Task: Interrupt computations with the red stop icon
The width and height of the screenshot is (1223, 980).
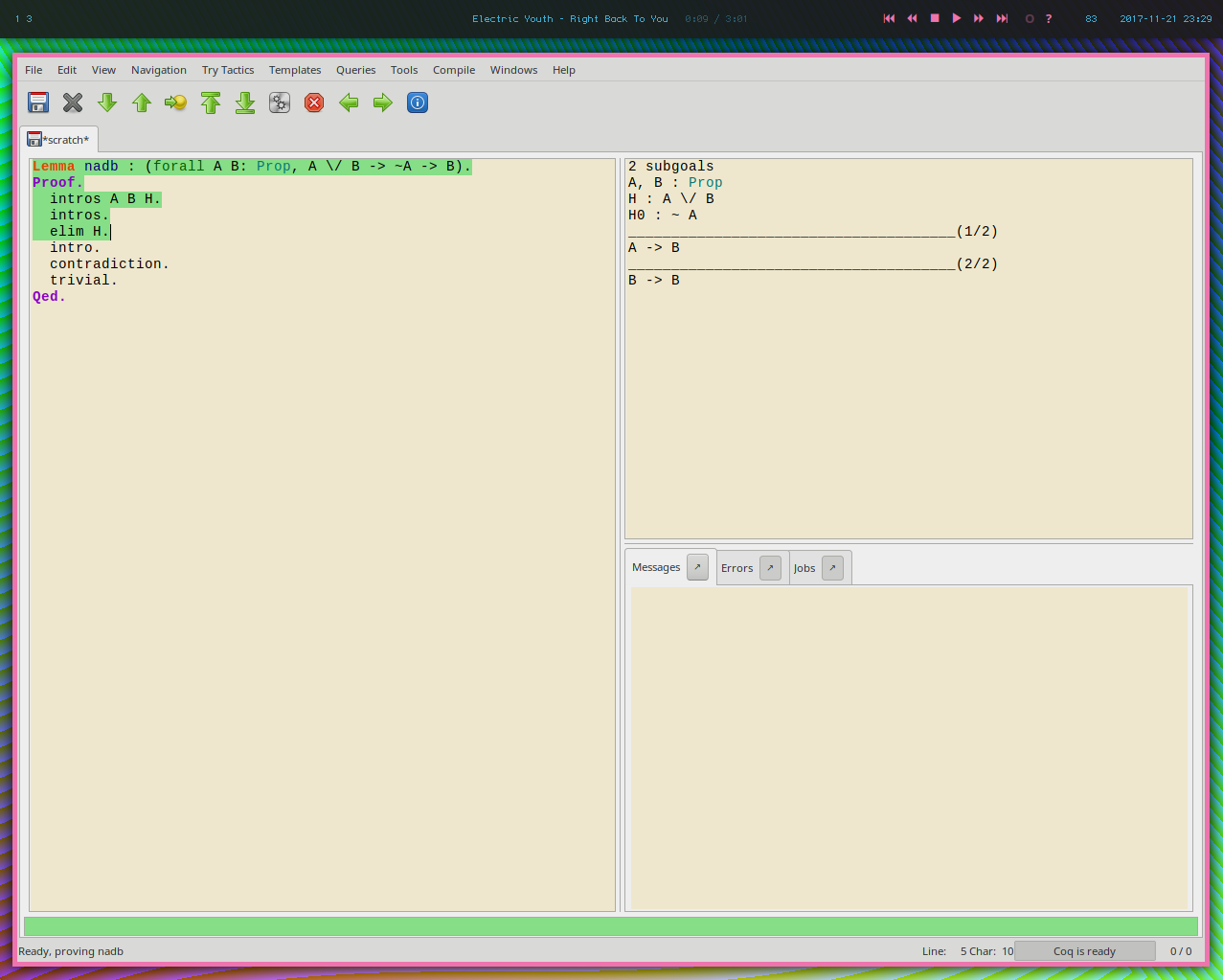Action: pos(314,103)
